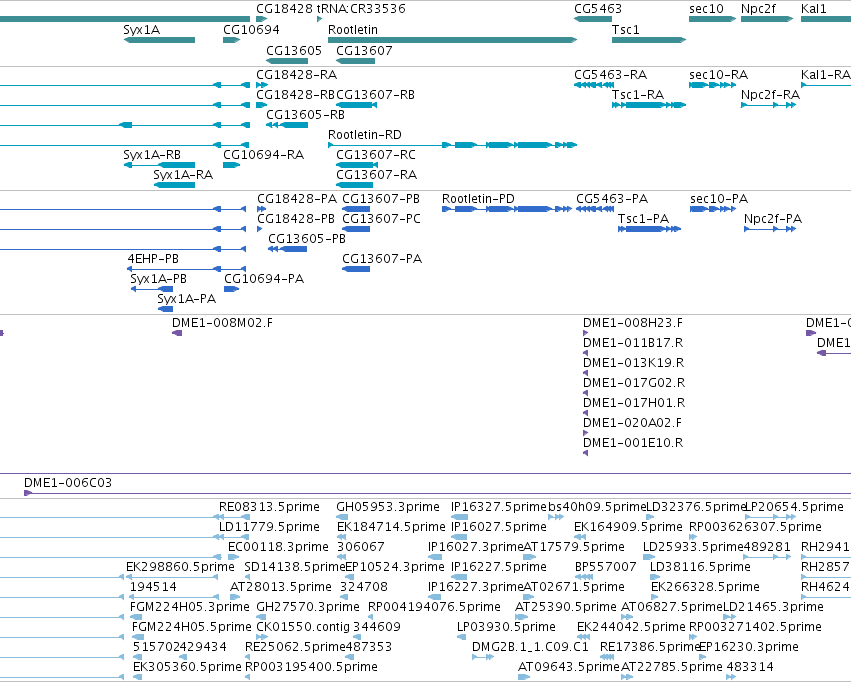Click the LD38116.5prime EST
Image resolution: width=851 pixels, height=682 pixels.
(x=655, y=577)
